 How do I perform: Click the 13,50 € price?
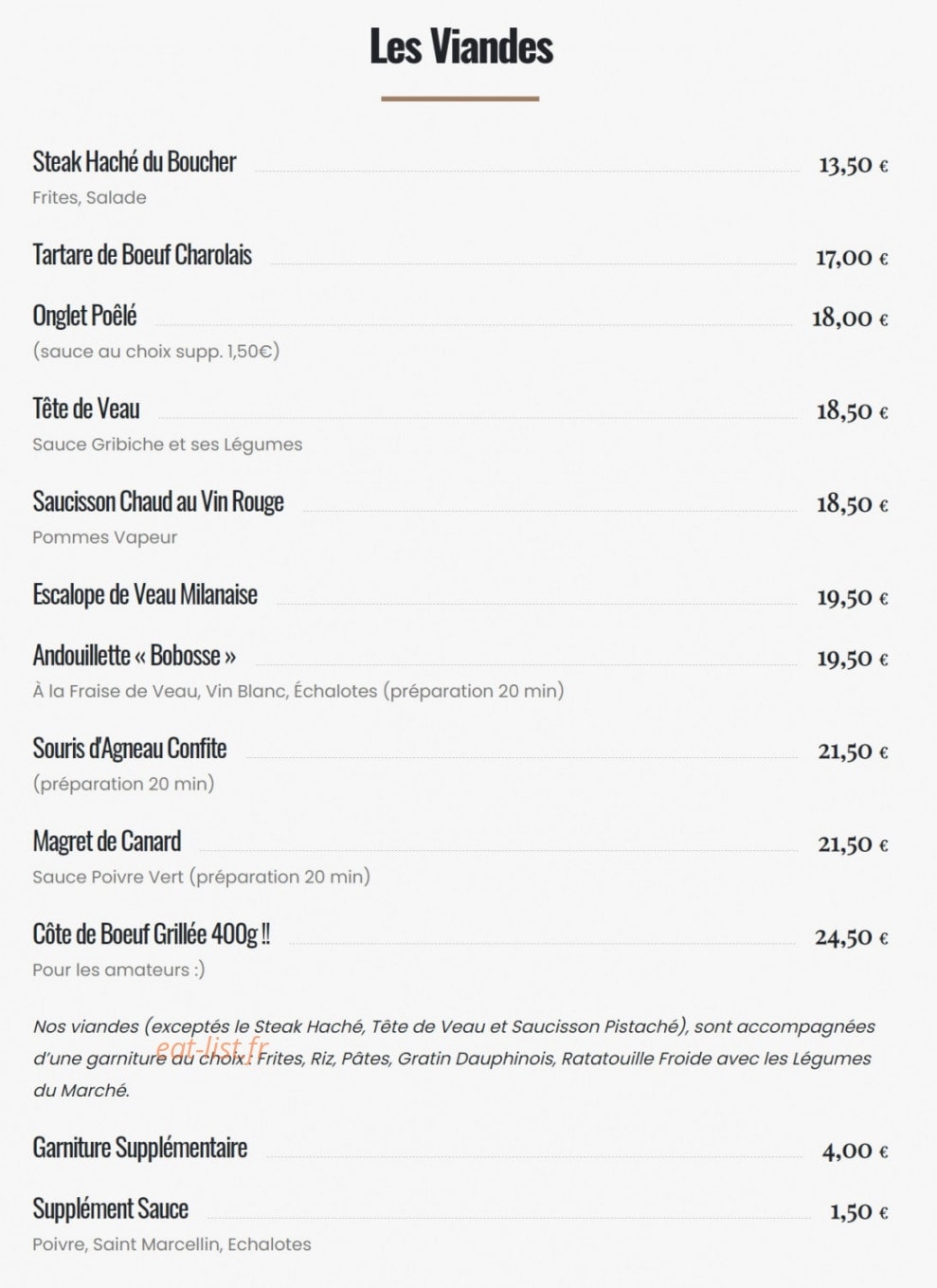pyautogui.click(x=853, y=165)
